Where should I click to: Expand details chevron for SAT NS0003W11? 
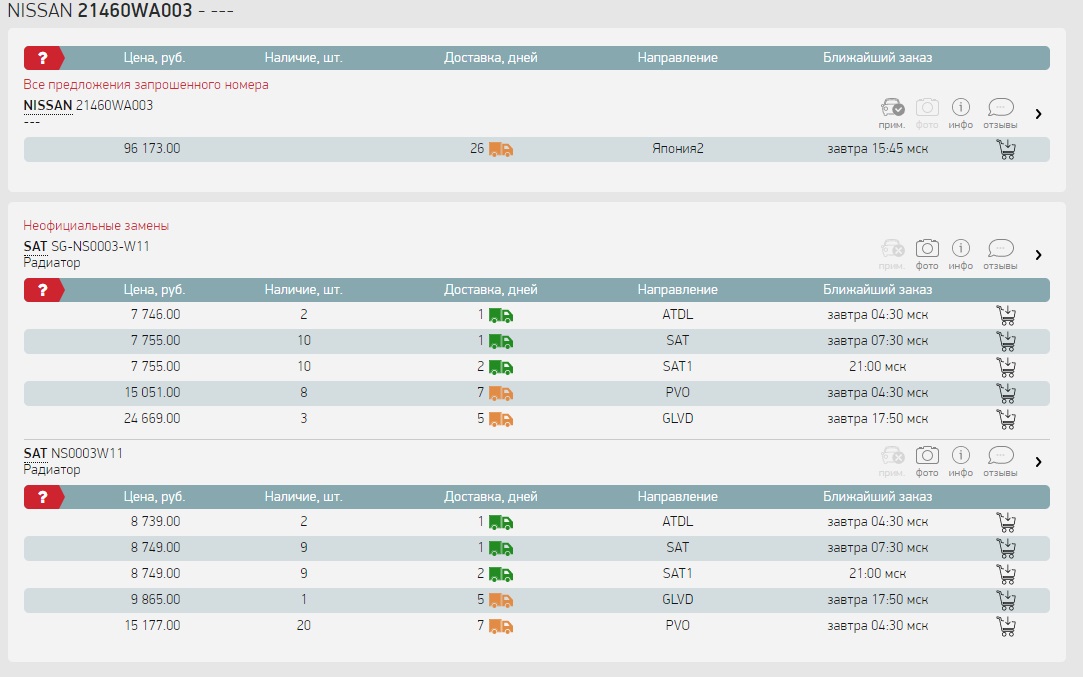[1038, 461]
